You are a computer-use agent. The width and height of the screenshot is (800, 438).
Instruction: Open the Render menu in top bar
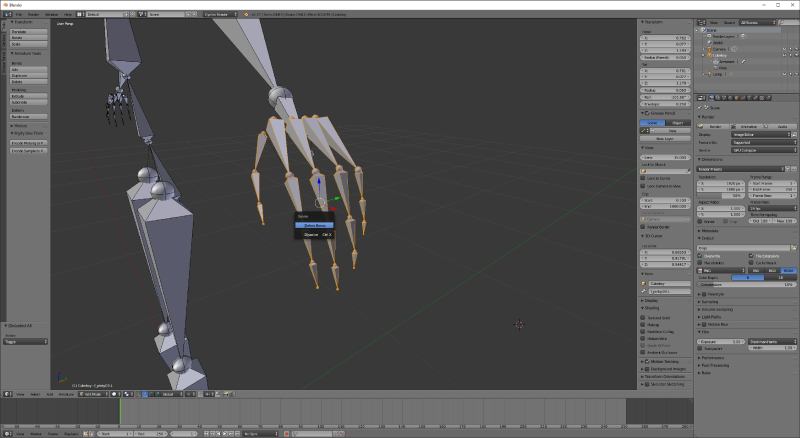(34, 15)
